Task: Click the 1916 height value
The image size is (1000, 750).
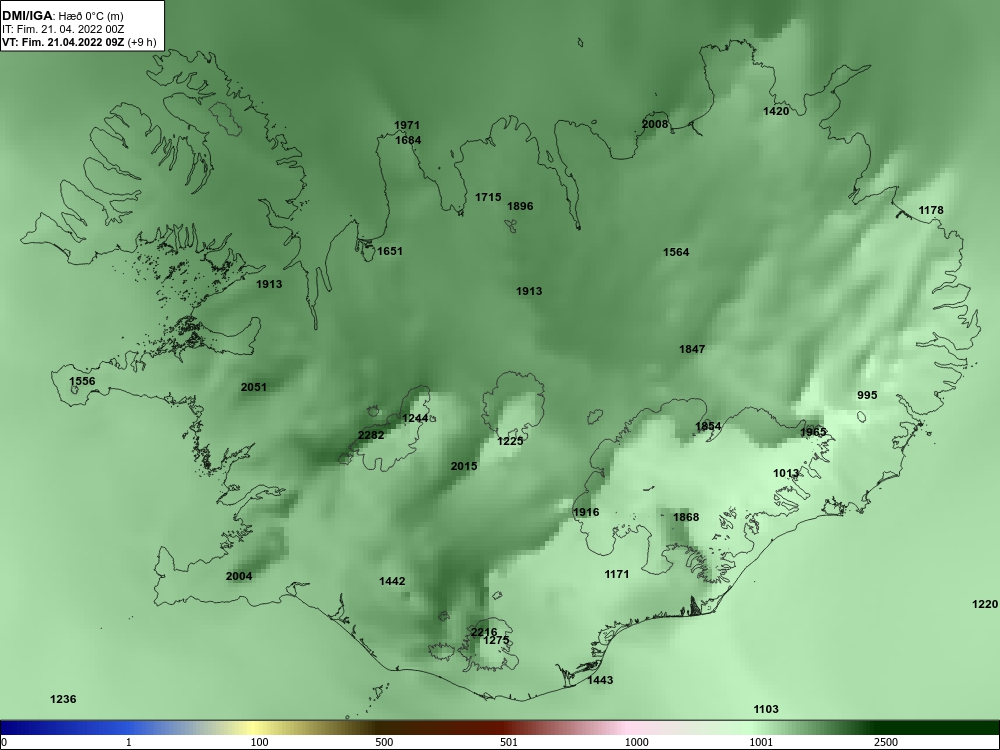Action: (586, 513)
